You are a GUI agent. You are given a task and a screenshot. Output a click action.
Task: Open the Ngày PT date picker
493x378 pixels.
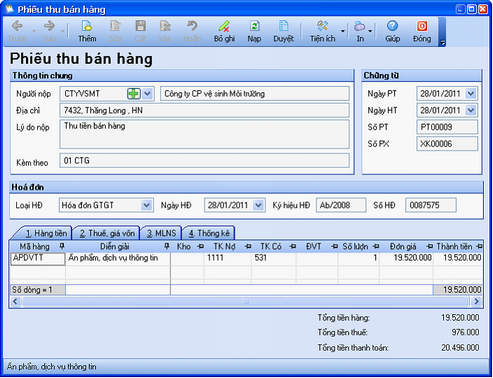[471, 94]
